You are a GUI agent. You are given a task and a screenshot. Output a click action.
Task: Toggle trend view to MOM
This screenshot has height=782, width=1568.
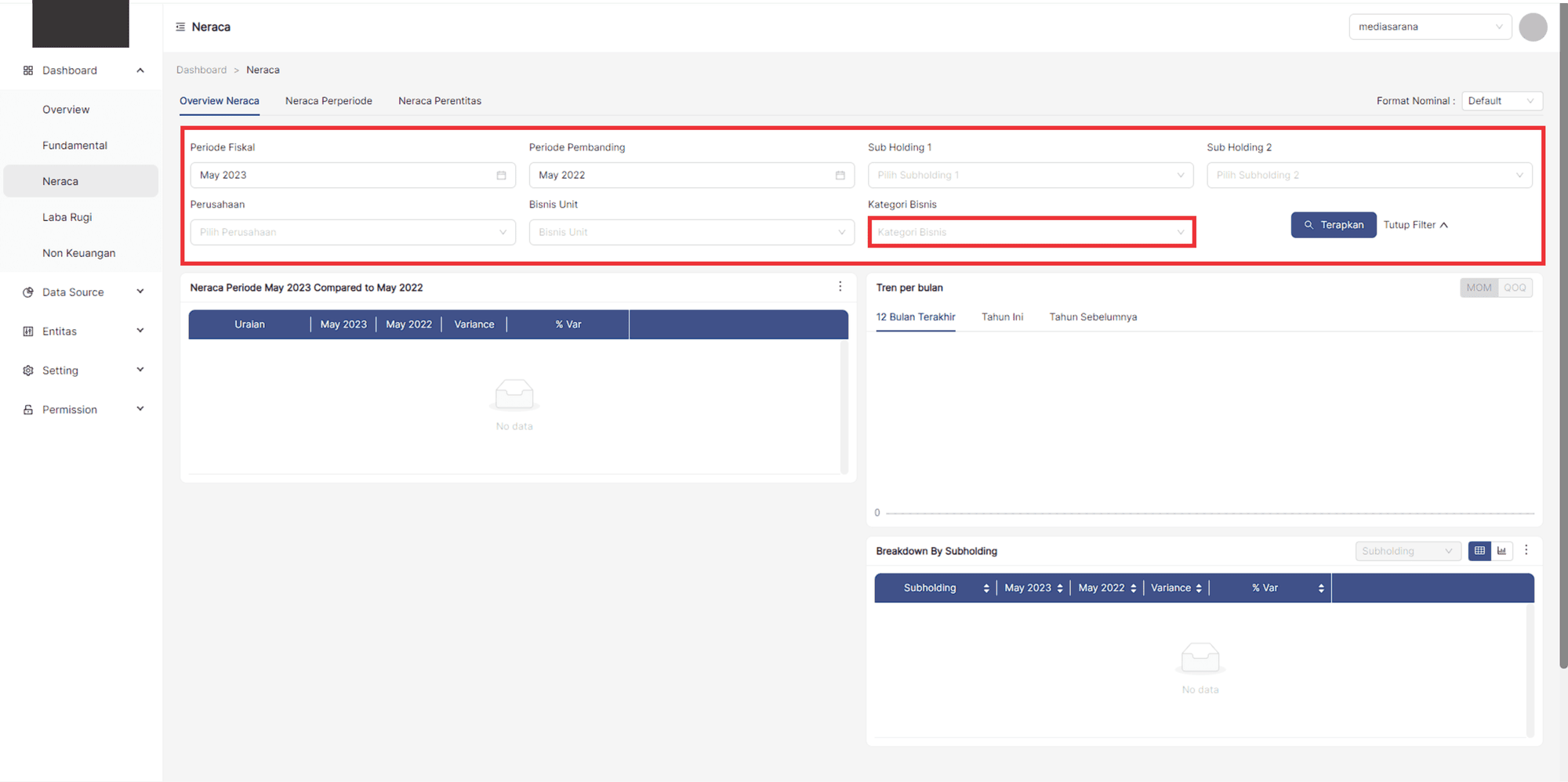1479,288
